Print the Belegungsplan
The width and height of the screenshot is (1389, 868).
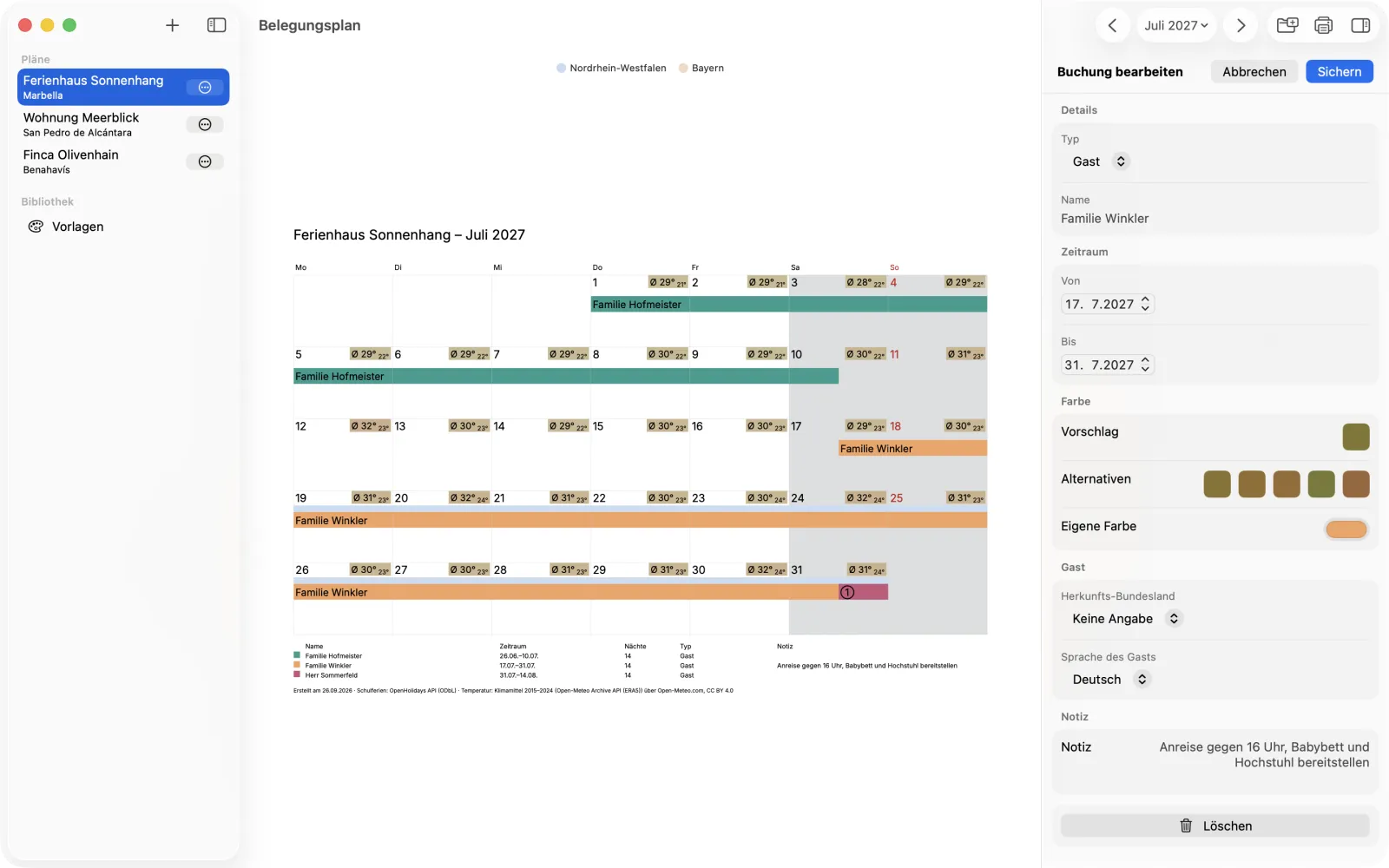tap(1323, 25)
